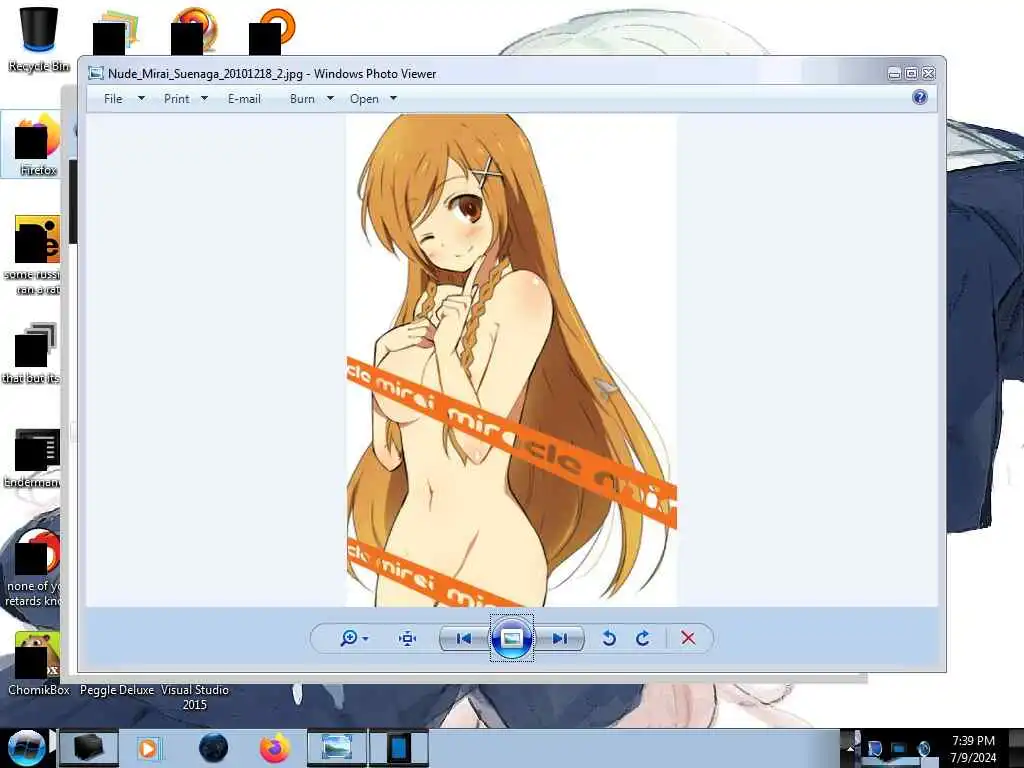This screenshot has height=768, width=1024.
Task: Rotate the image clockwise
Action: pos(643,638)
